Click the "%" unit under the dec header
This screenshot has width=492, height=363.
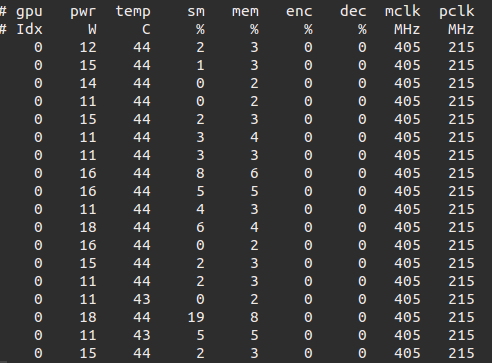coord(362,29)
